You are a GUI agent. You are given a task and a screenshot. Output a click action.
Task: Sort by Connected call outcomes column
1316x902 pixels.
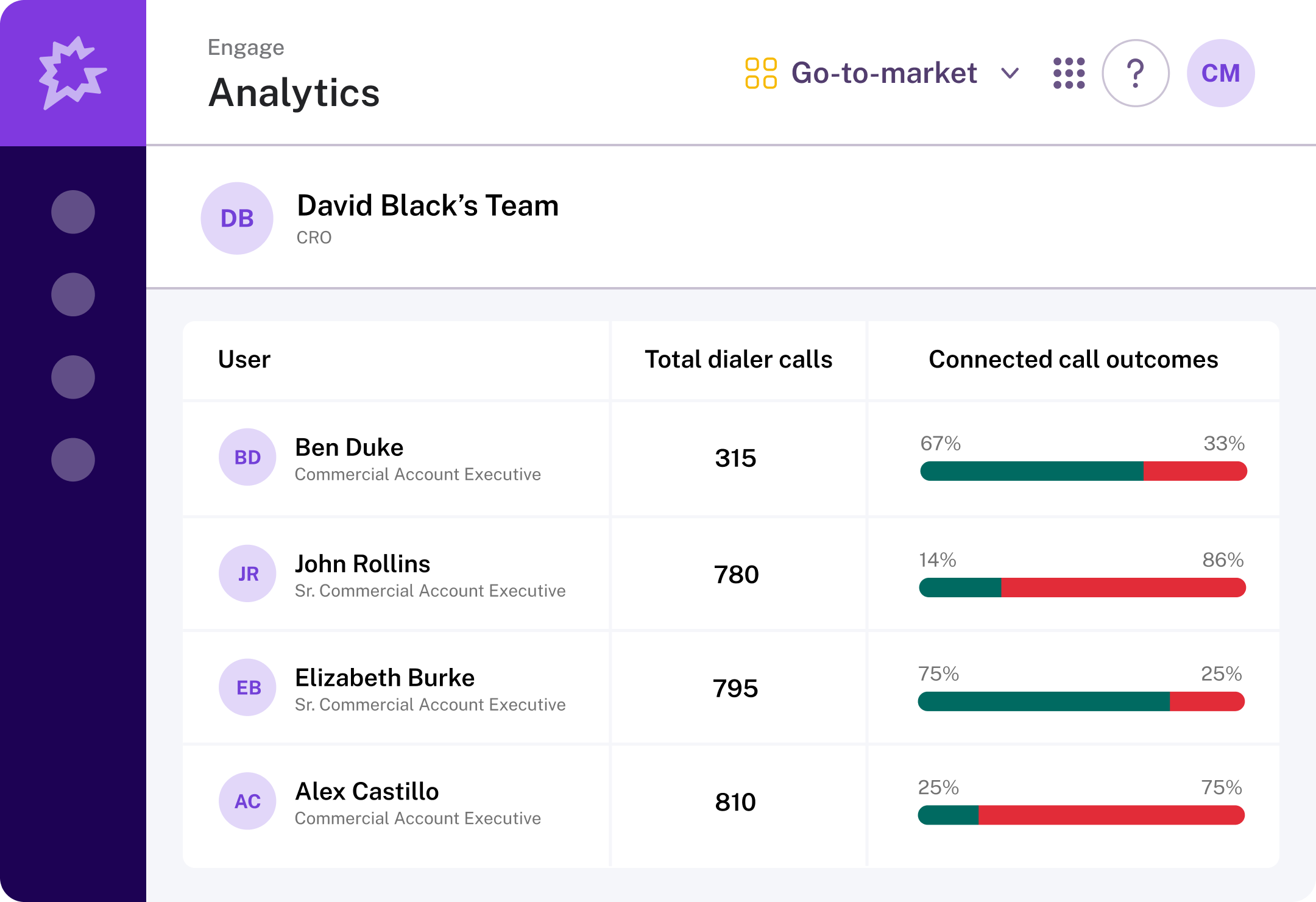point(1073,360)
